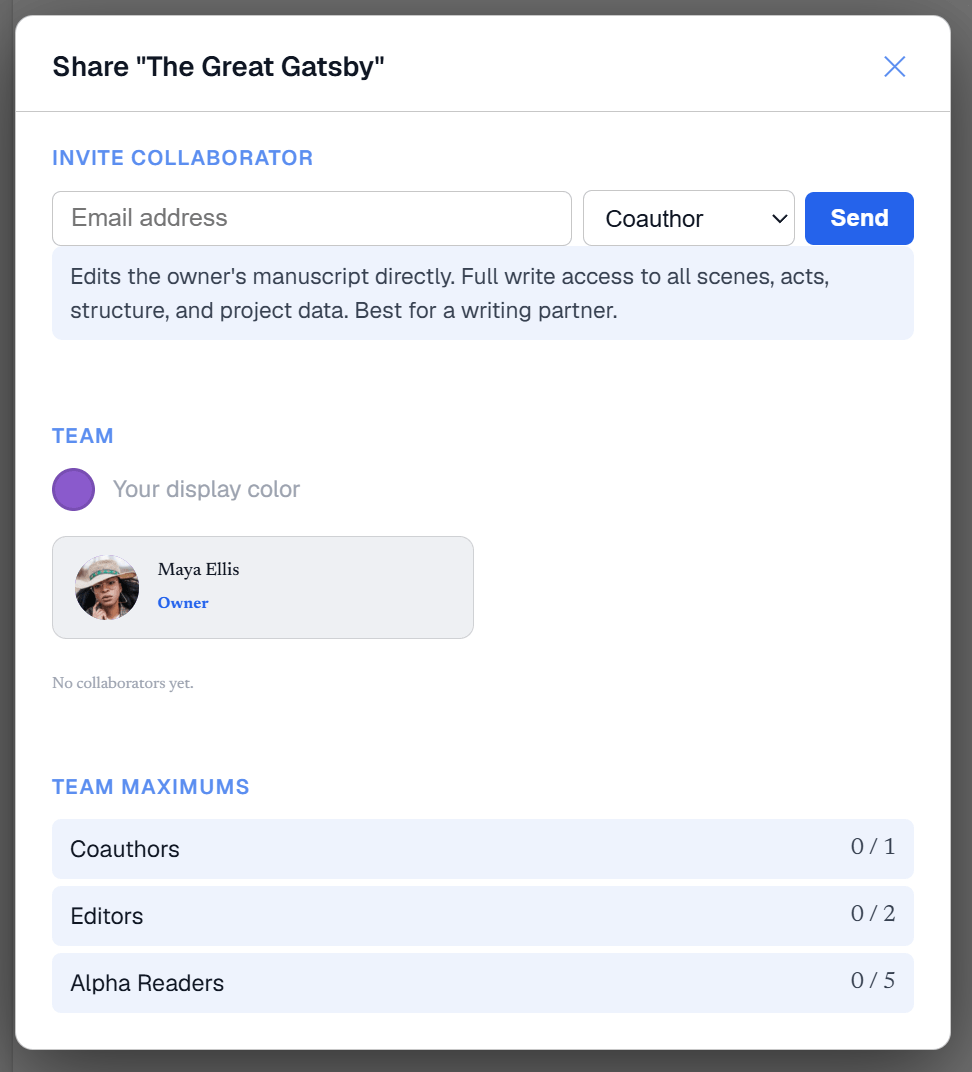Select the Editors maximum row
The height and width of the screenshot is (1072, 972).
click(483, 915)
